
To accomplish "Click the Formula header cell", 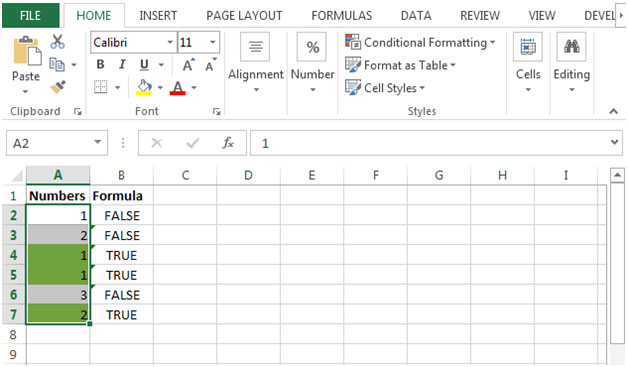I will (122, 196).
